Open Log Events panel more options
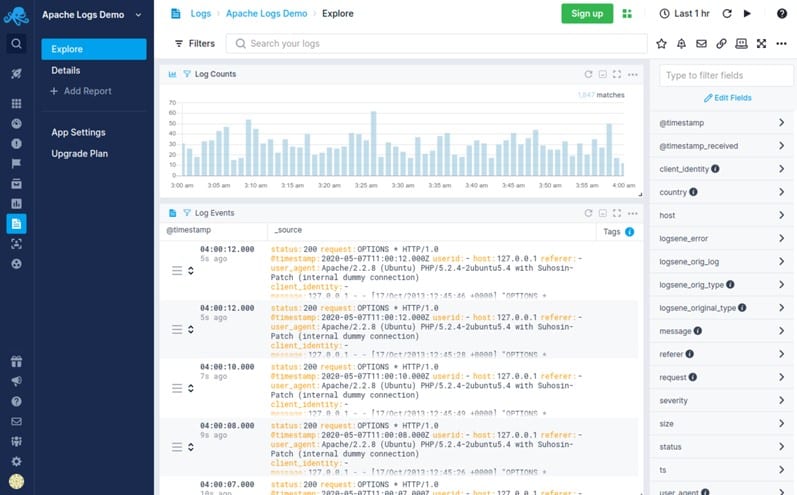 [633, 213]
